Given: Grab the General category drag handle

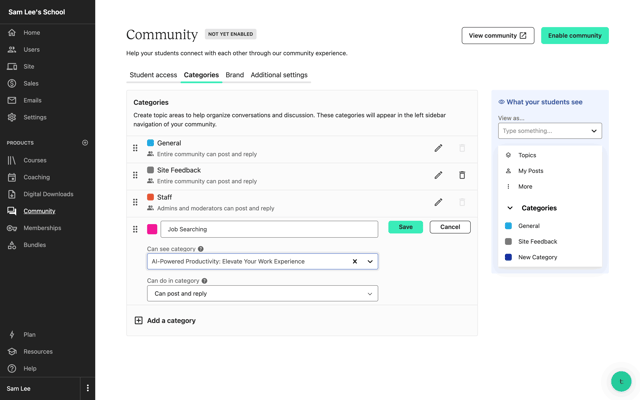Looking at the screenshot, I should point(135,148).
